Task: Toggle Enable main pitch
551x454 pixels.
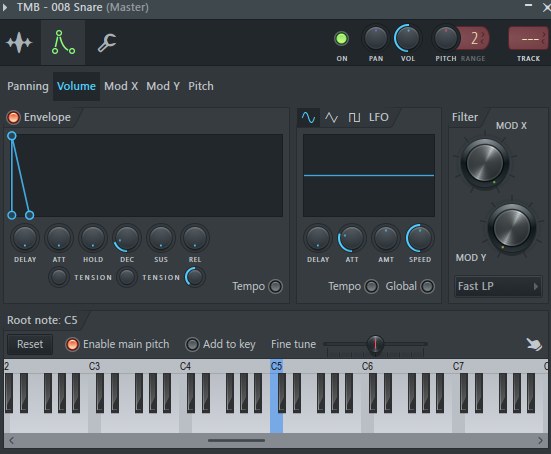Action: click(x=72, y=344)
